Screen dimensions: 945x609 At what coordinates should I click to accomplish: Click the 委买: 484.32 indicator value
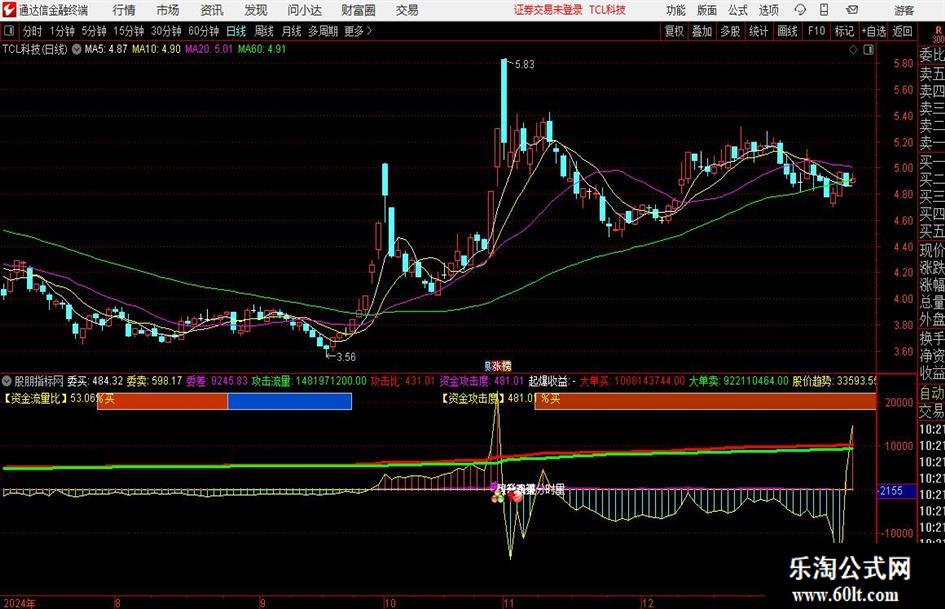pos(95,381)
